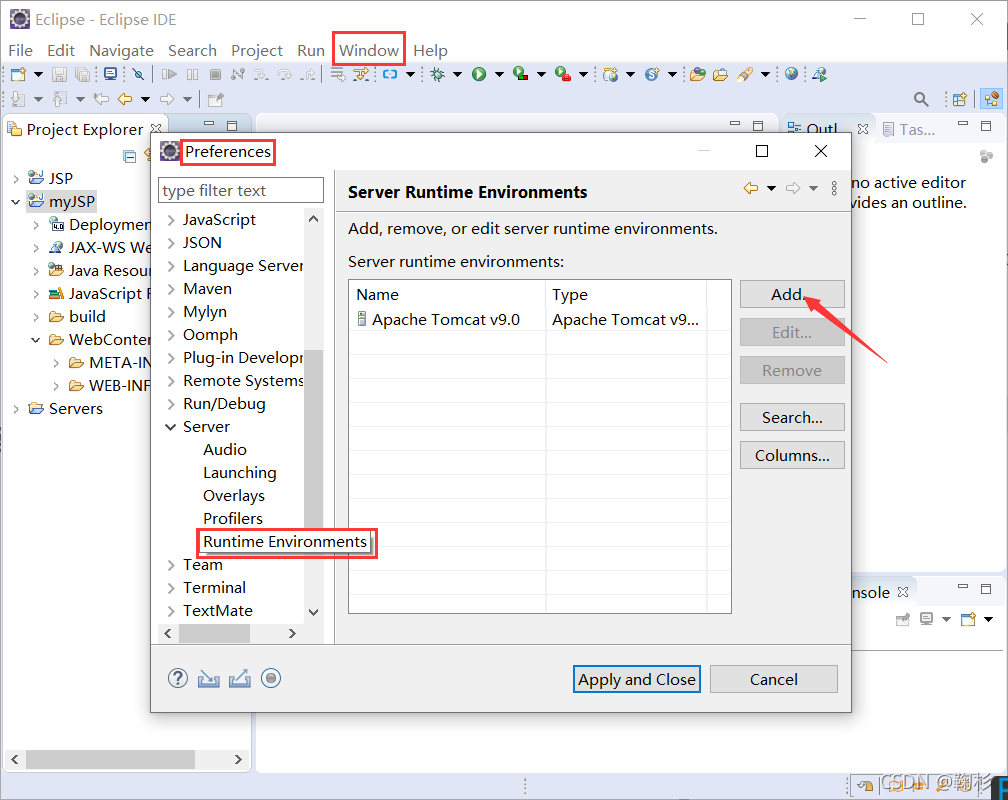Image resolution: width=1008 pixels, height=800 pixels.
Task: Click the Search... button
Action: pyautogui.click(x=792, y=417)
